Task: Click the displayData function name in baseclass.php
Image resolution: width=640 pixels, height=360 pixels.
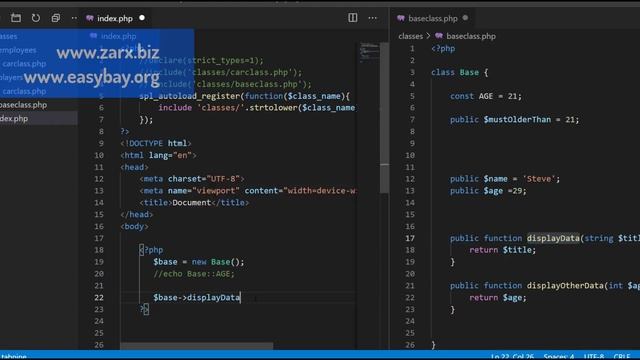Action: pyautogui.click(x=553, y=238)
